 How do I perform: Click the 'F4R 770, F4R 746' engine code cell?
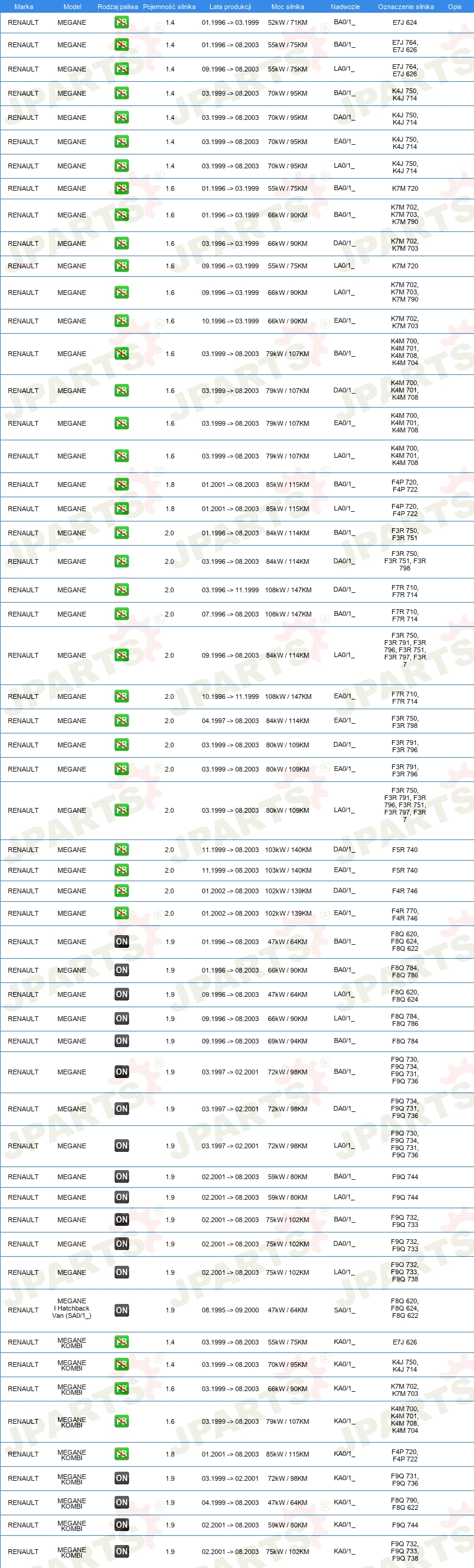[x=405, y=915]
